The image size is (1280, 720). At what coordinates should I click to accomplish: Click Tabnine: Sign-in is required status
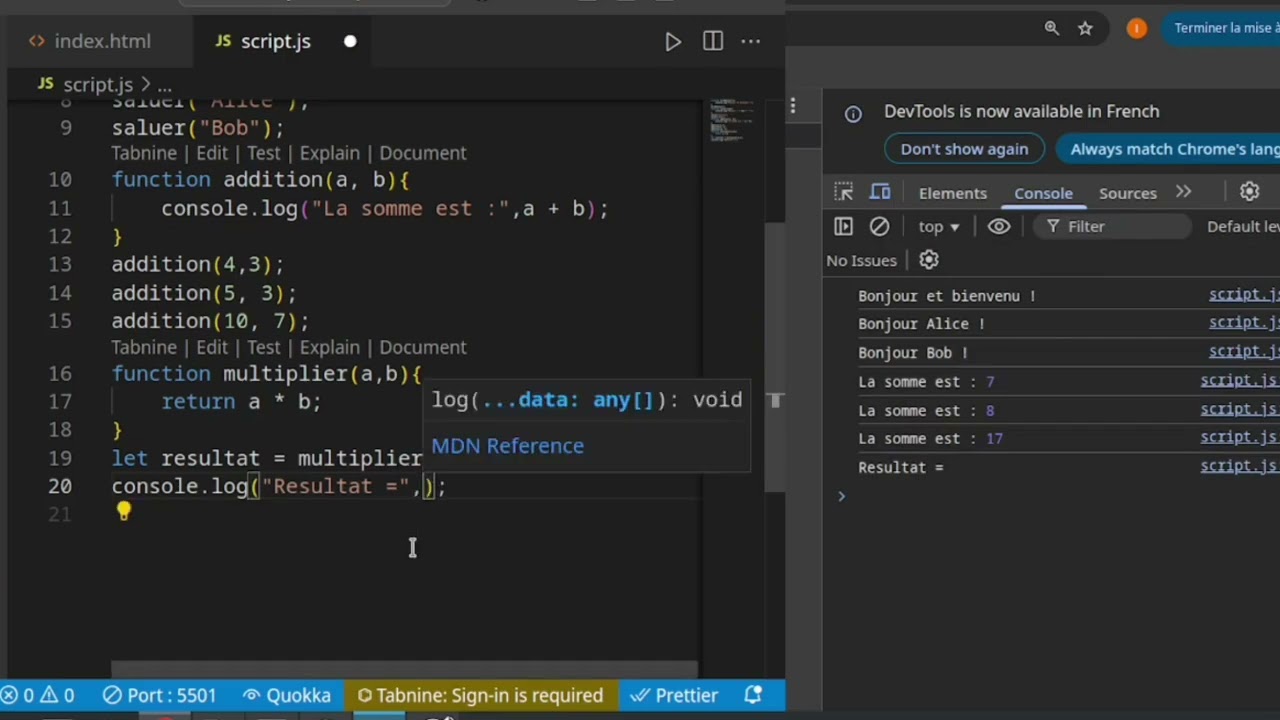pyautogui.click(x=480, y=695)
